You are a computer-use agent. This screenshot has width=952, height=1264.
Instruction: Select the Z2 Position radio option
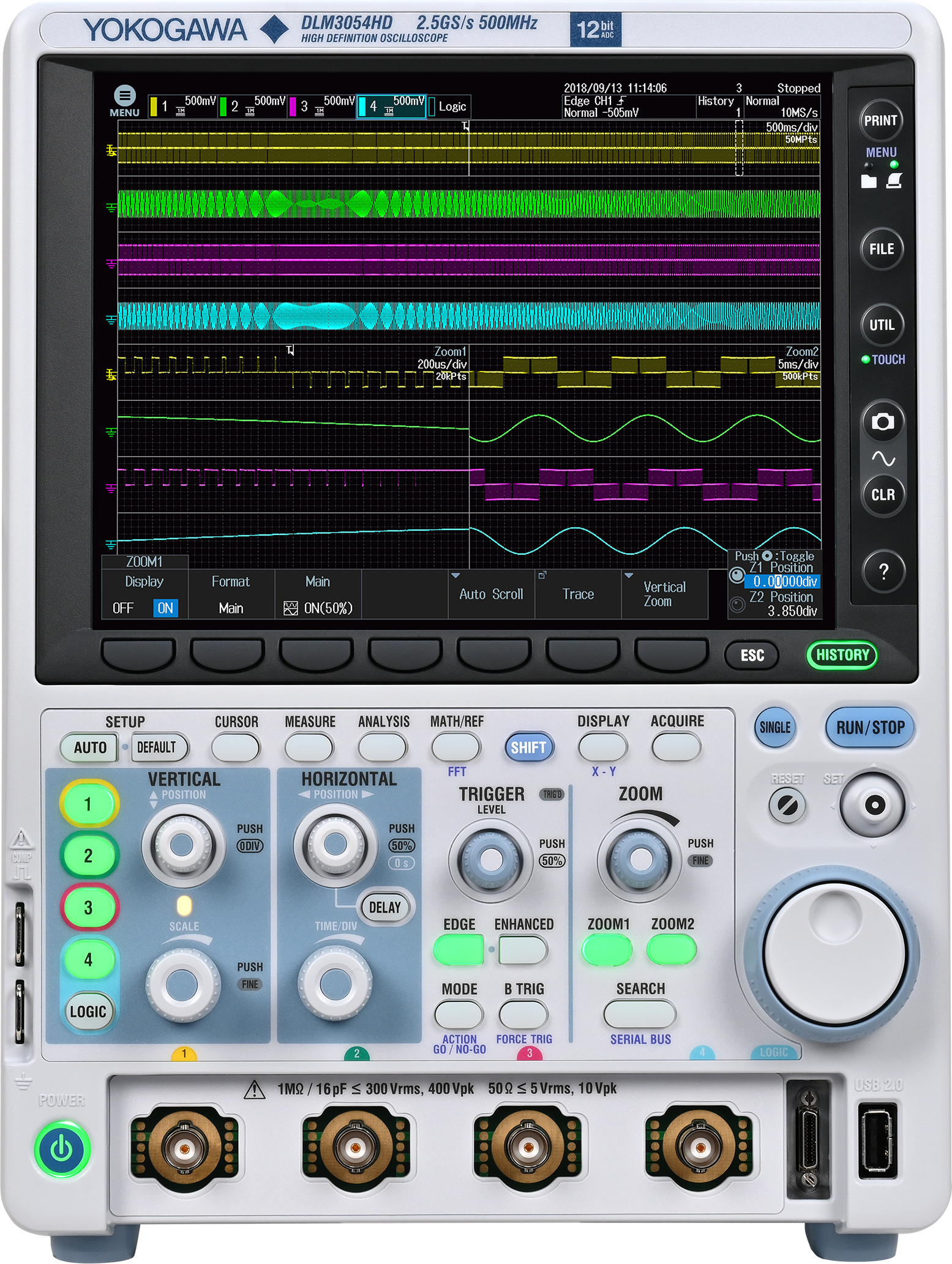pos(738,605)
